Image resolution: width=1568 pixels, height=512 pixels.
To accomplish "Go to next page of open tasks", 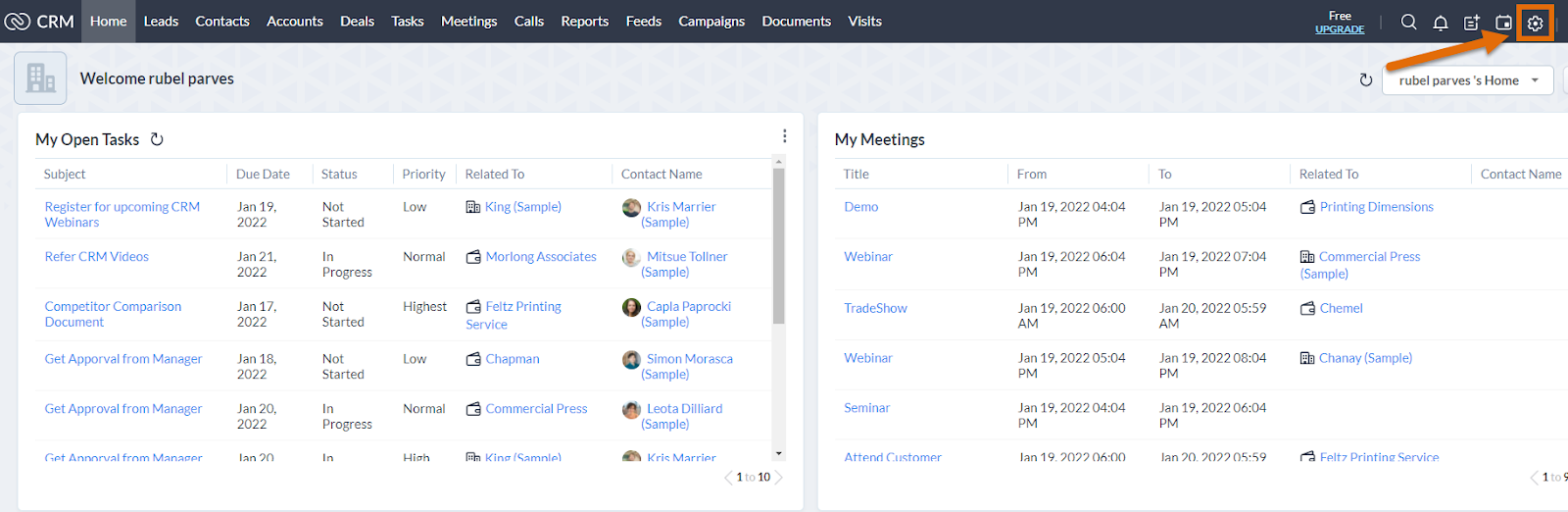I will [780, 478].
